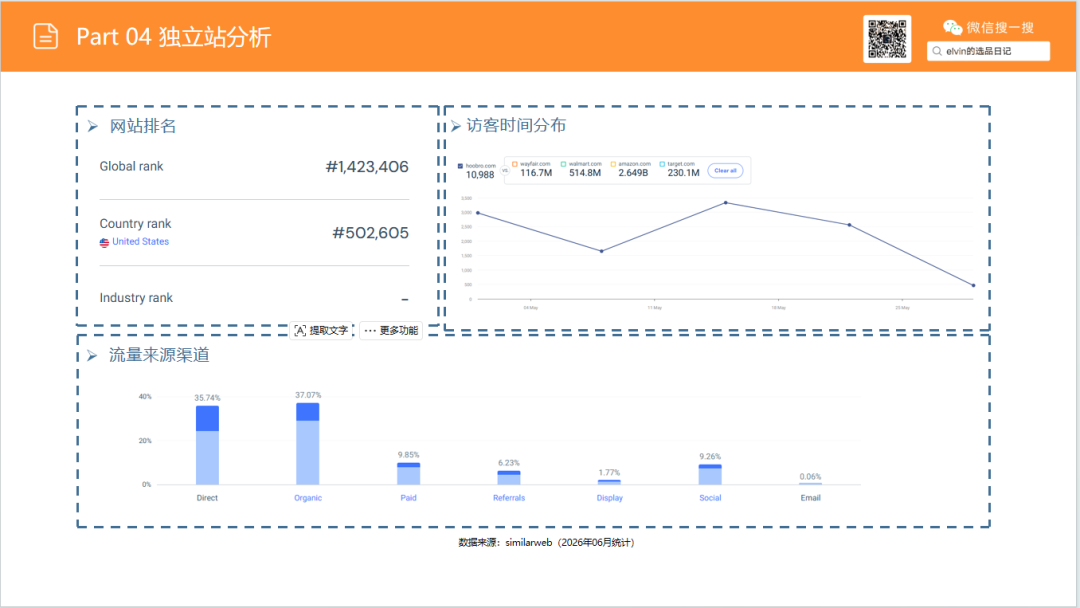Uncheck the hoobro.com checkbox

click(x=460, y=166)
